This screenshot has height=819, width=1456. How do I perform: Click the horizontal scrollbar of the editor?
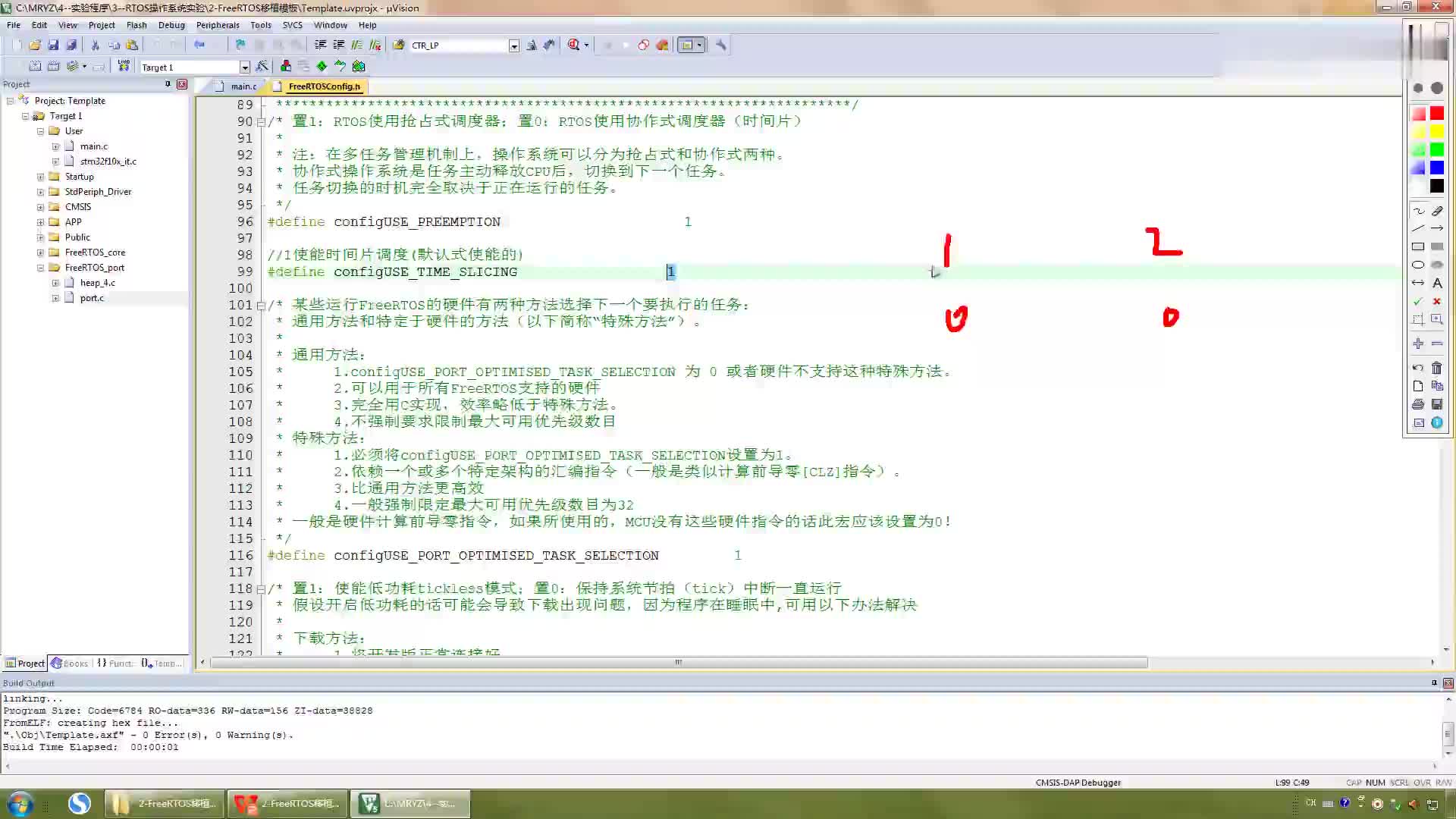[x=678, y=663]
